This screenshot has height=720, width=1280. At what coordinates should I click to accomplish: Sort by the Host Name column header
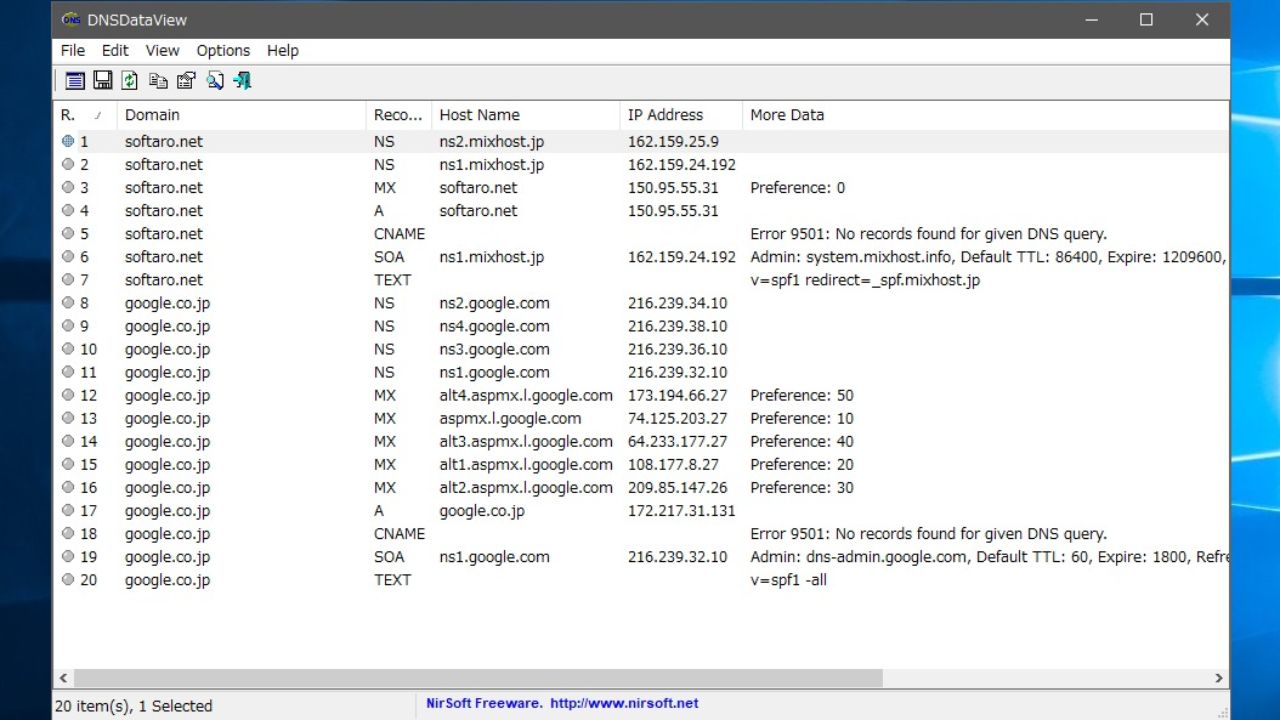tap(526, 115)
